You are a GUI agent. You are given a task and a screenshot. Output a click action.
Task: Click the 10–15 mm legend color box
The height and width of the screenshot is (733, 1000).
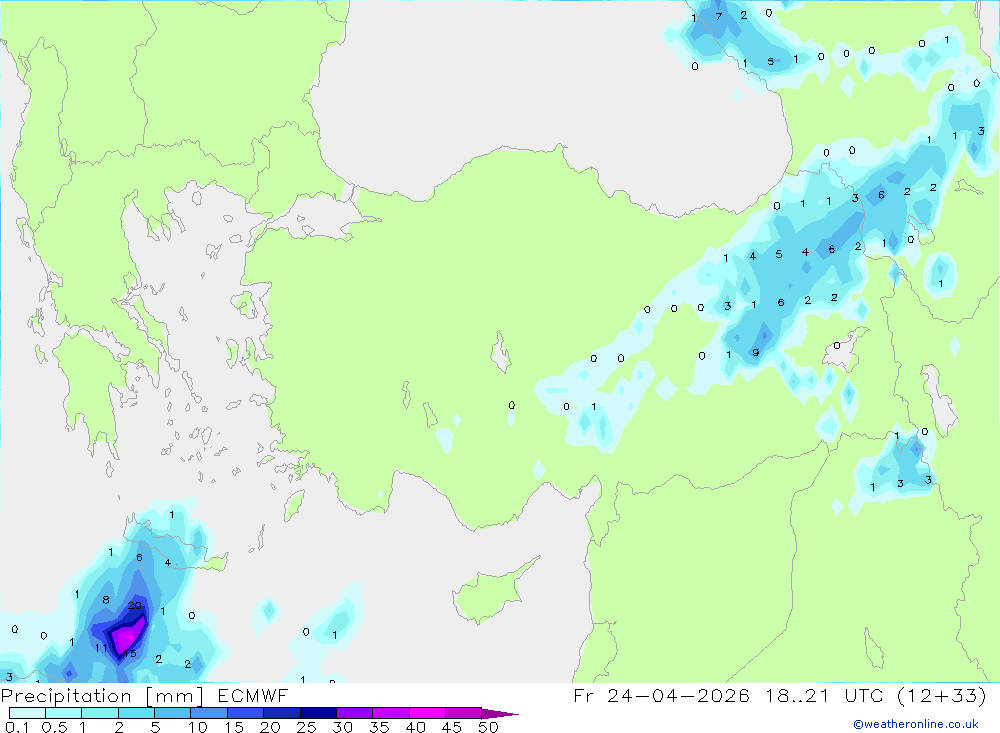click(209, 713)
